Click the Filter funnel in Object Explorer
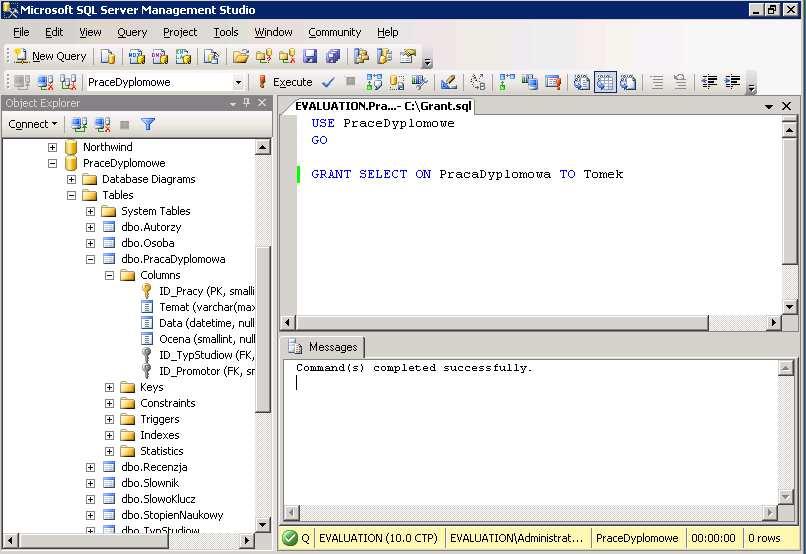 coord(148,124)
